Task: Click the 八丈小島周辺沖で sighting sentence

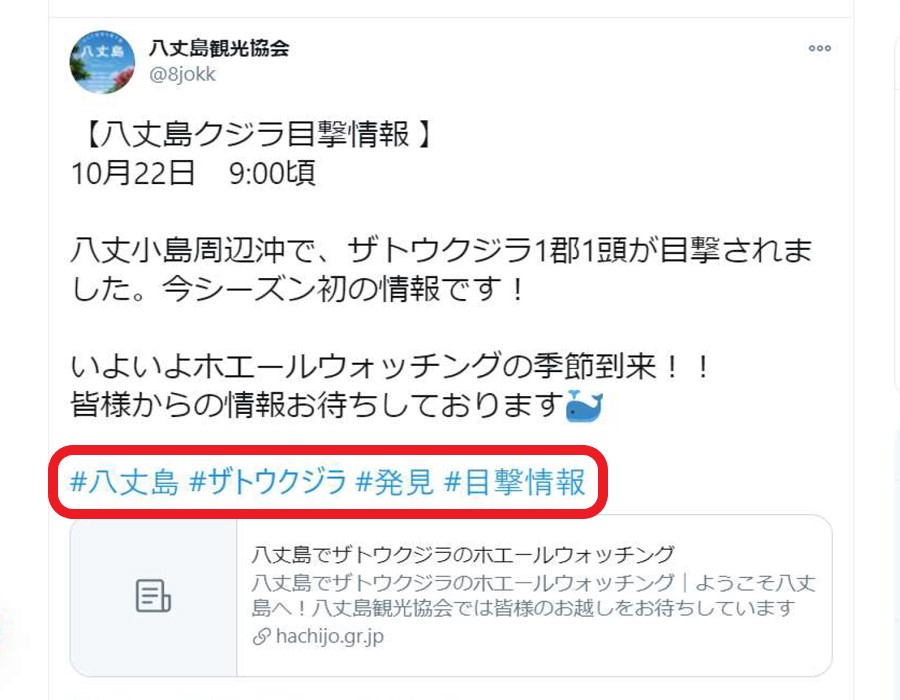Action: tap(441, 251)
